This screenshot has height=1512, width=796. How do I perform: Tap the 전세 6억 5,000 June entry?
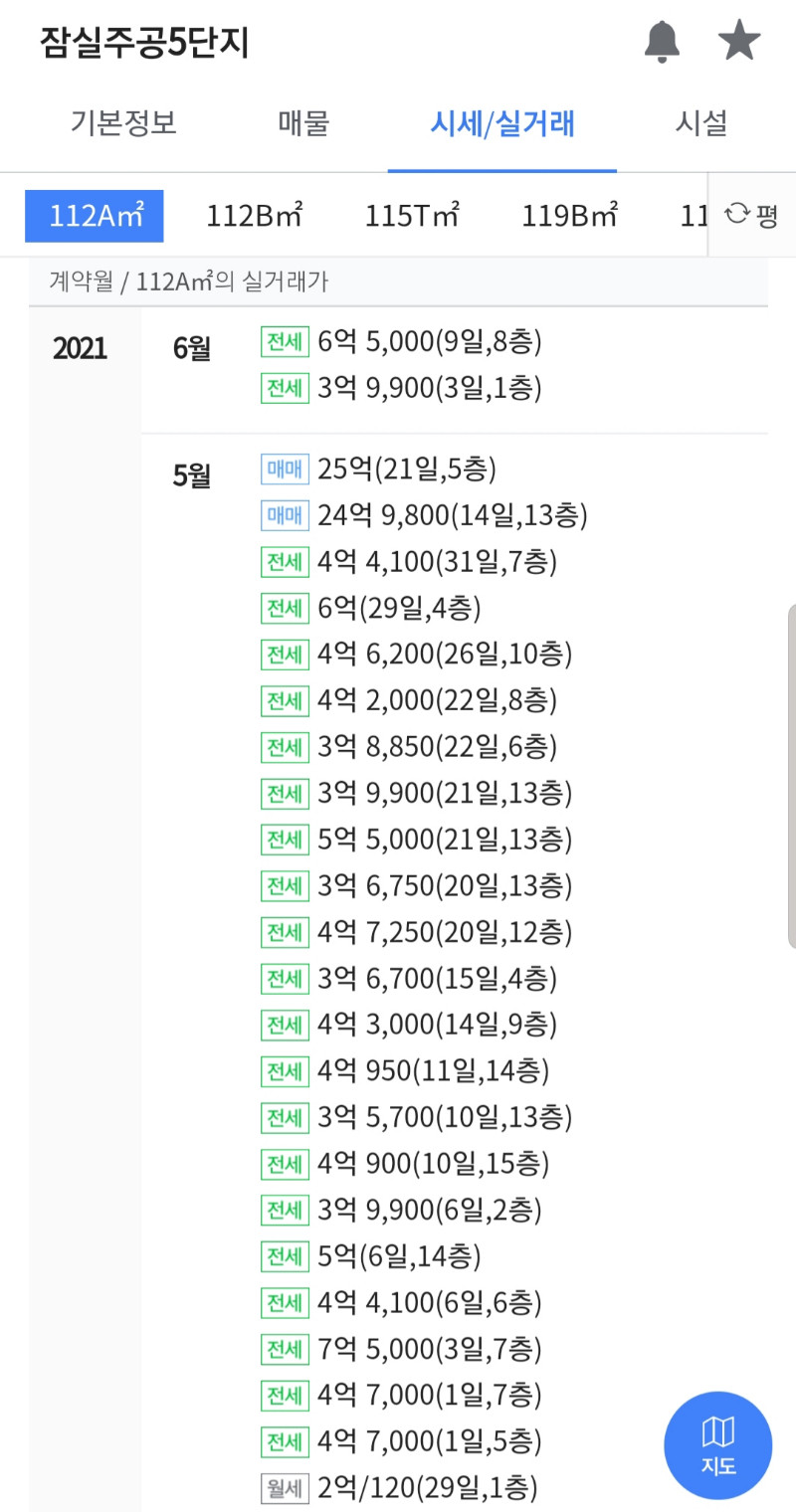tap(429, 342)
